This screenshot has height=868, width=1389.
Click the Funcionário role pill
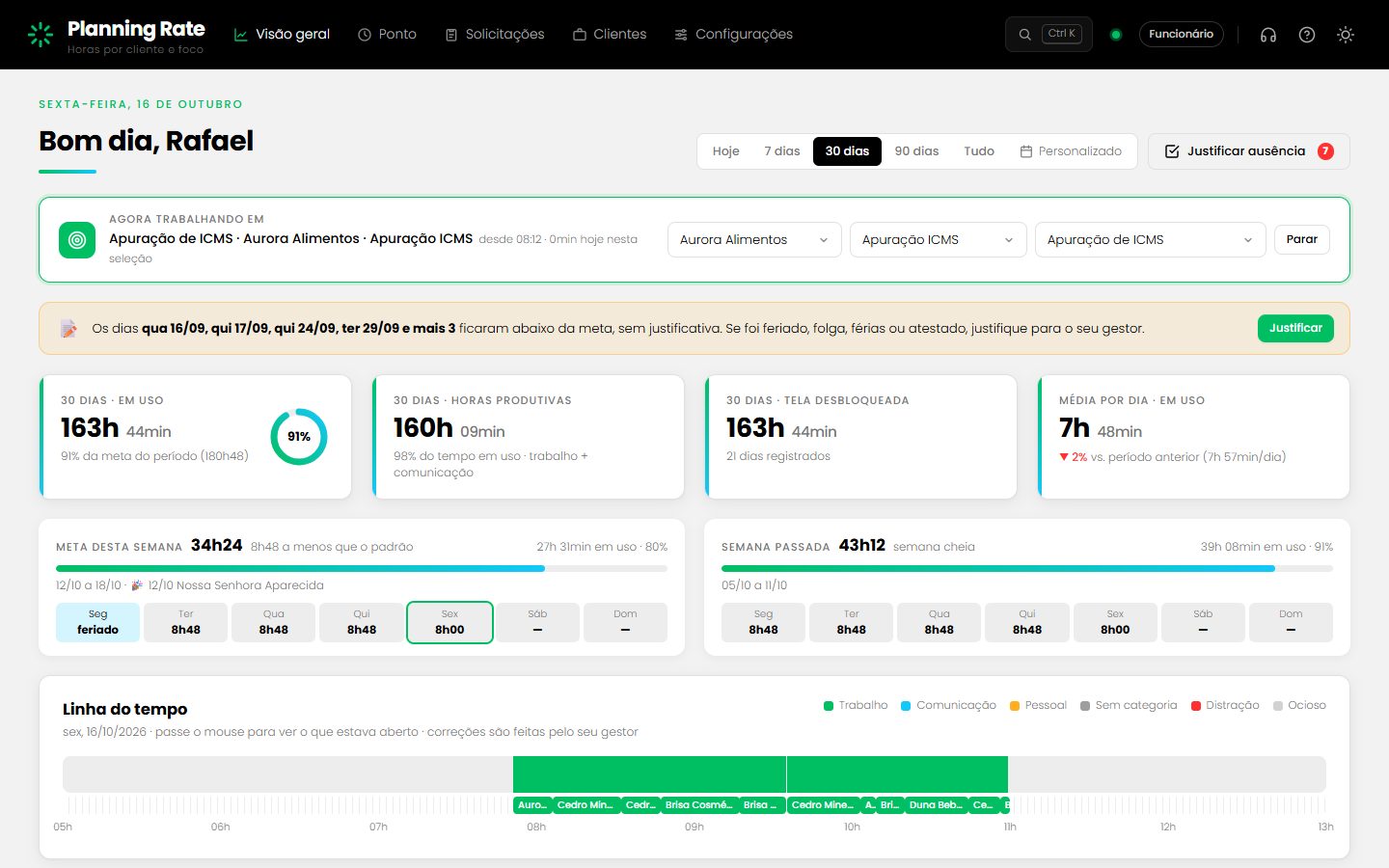pos(1181,35)
